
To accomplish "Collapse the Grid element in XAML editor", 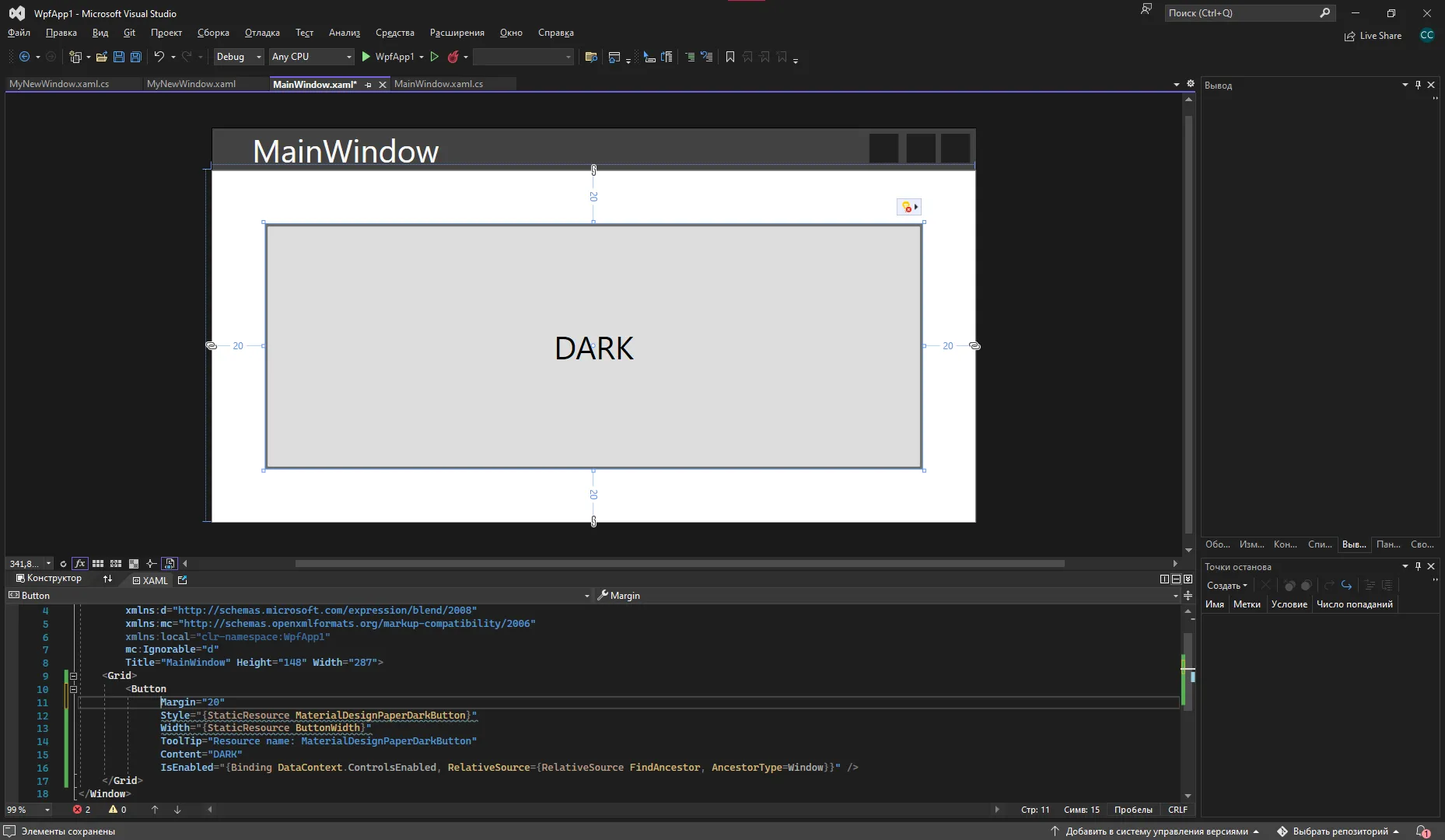I will pos(74,676).
